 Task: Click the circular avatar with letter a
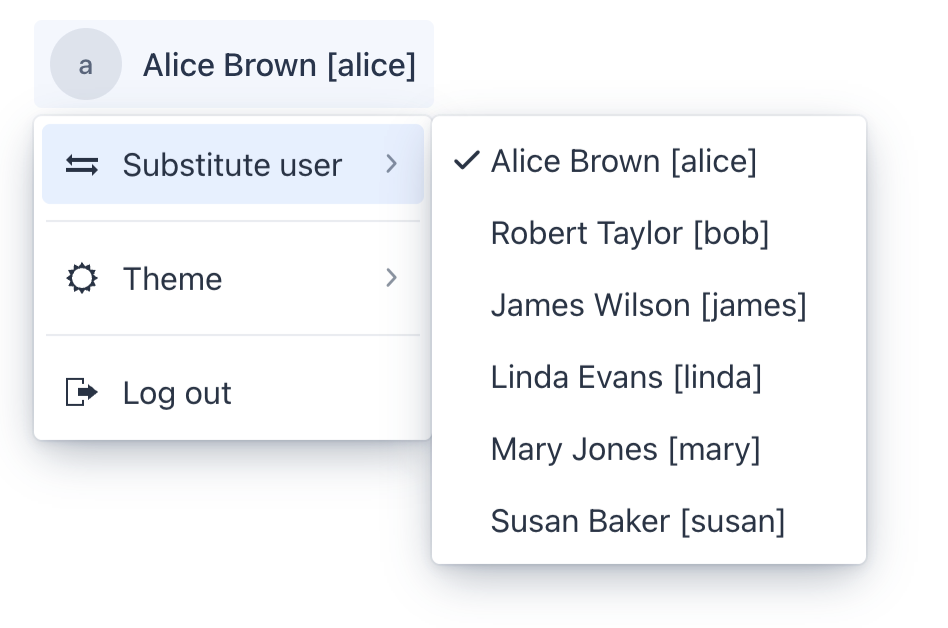[x=85, y=65]
